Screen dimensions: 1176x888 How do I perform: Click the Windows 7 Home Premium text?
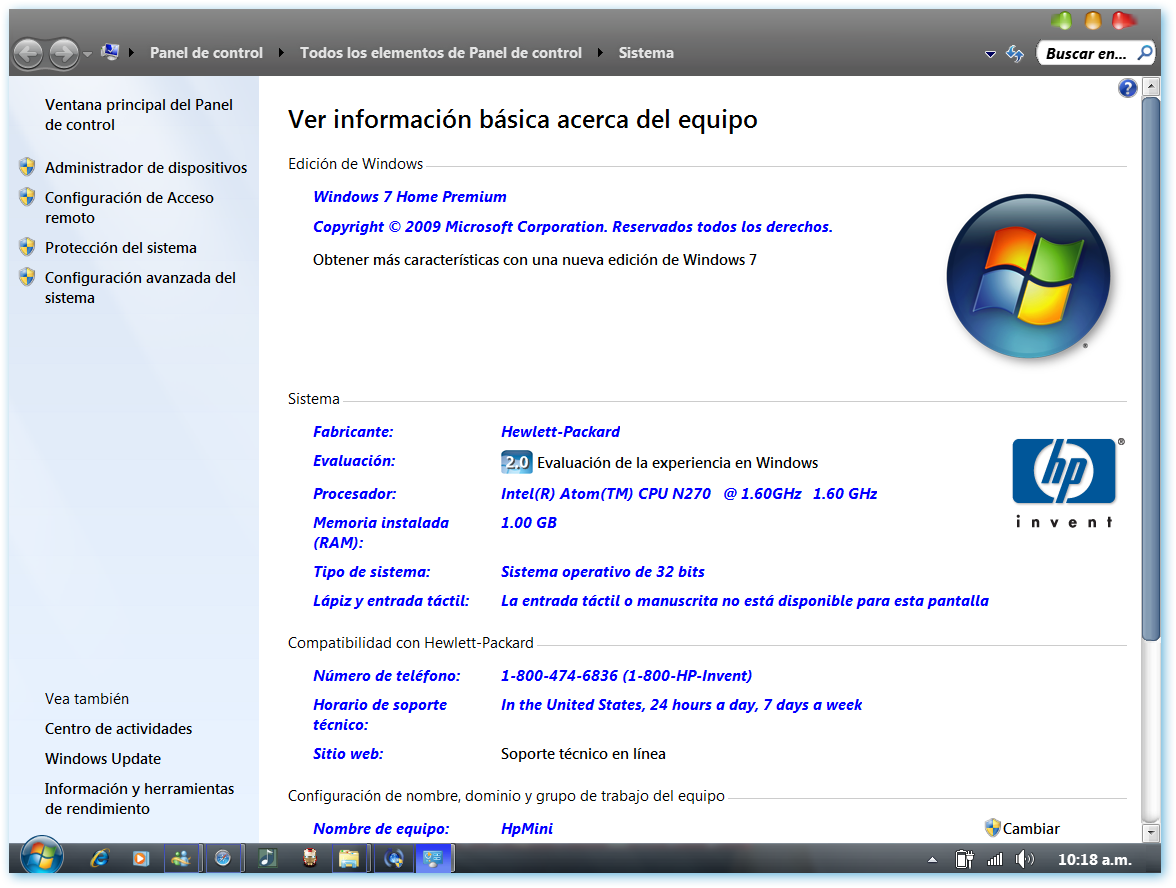click(410, 196)
